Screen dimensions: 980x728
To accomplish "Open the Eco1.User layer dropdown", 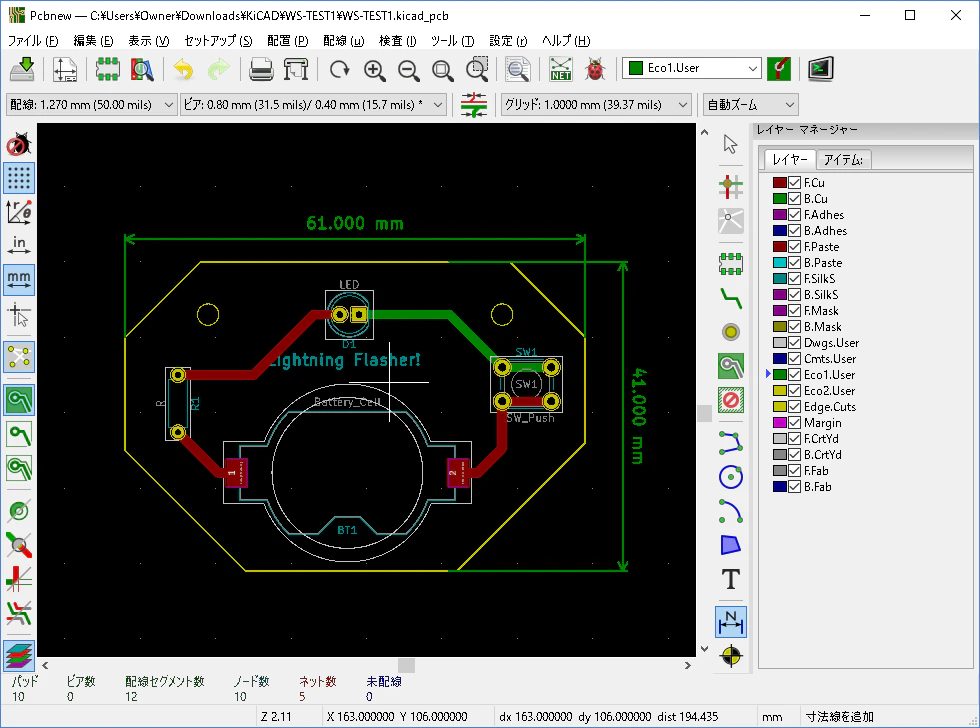I will click(692, 68).
